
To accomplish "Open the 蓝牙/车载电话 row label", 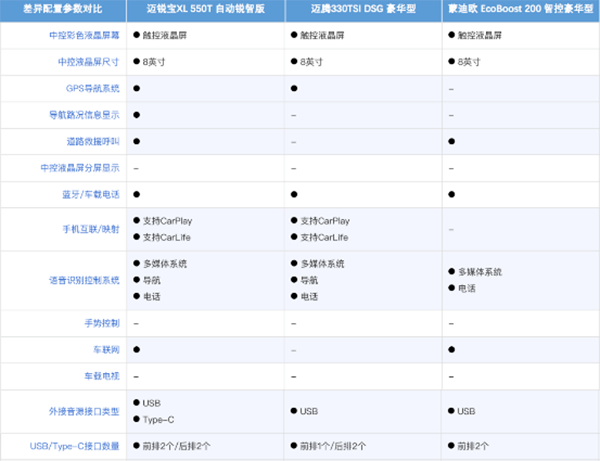I will point(91,194).
